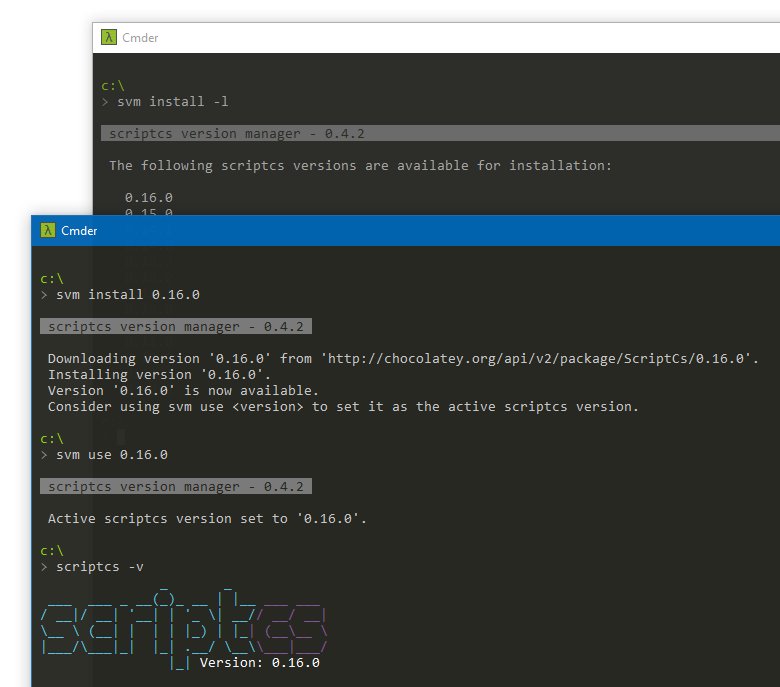Click the "Version '0.16.0' is now available." line
Screen dimensions: 780x687
pyautogui.click(x=183, y=391)
